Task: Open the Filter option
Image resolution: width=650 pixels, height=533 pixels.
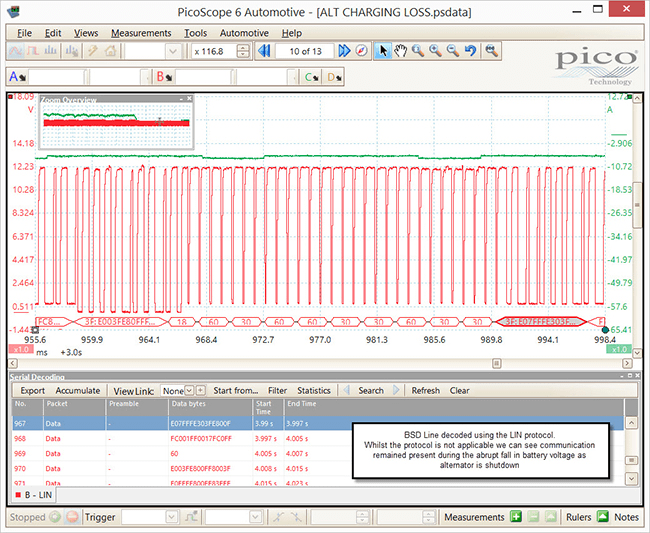Action: click(x=277, y=390)
